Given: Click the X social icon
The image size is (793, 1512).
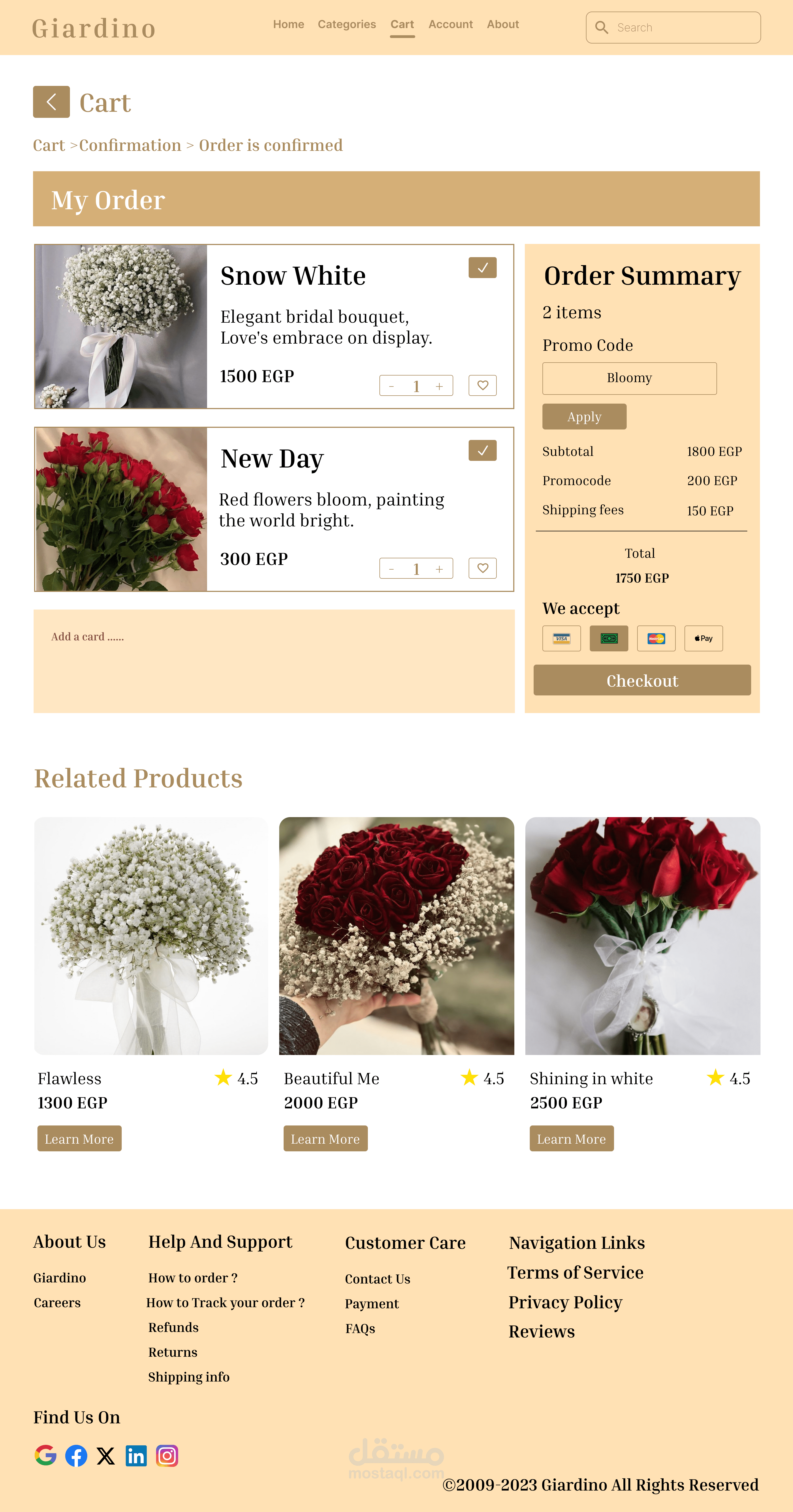Looking at the screenshot, I should [x=106, y=1456].
